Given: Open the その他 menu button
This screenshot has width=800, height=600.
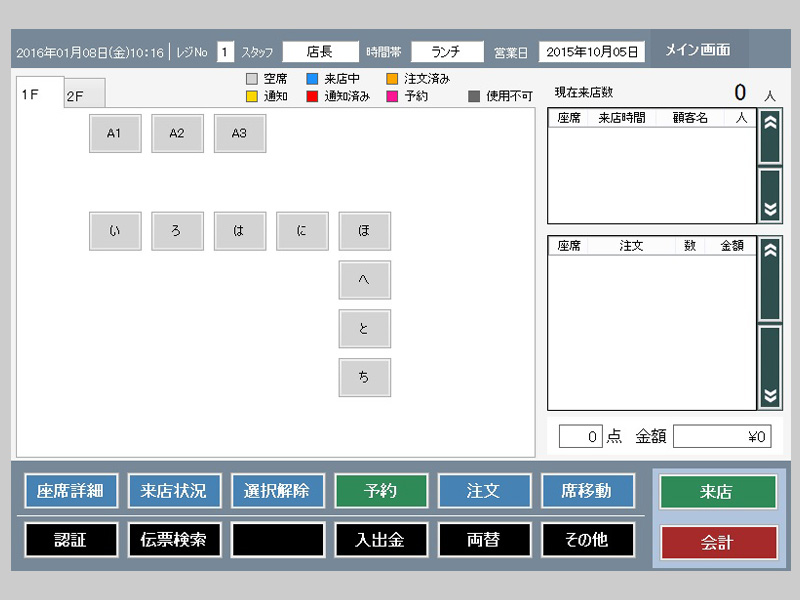Looking at the screenshot, I should pos(588,540).
